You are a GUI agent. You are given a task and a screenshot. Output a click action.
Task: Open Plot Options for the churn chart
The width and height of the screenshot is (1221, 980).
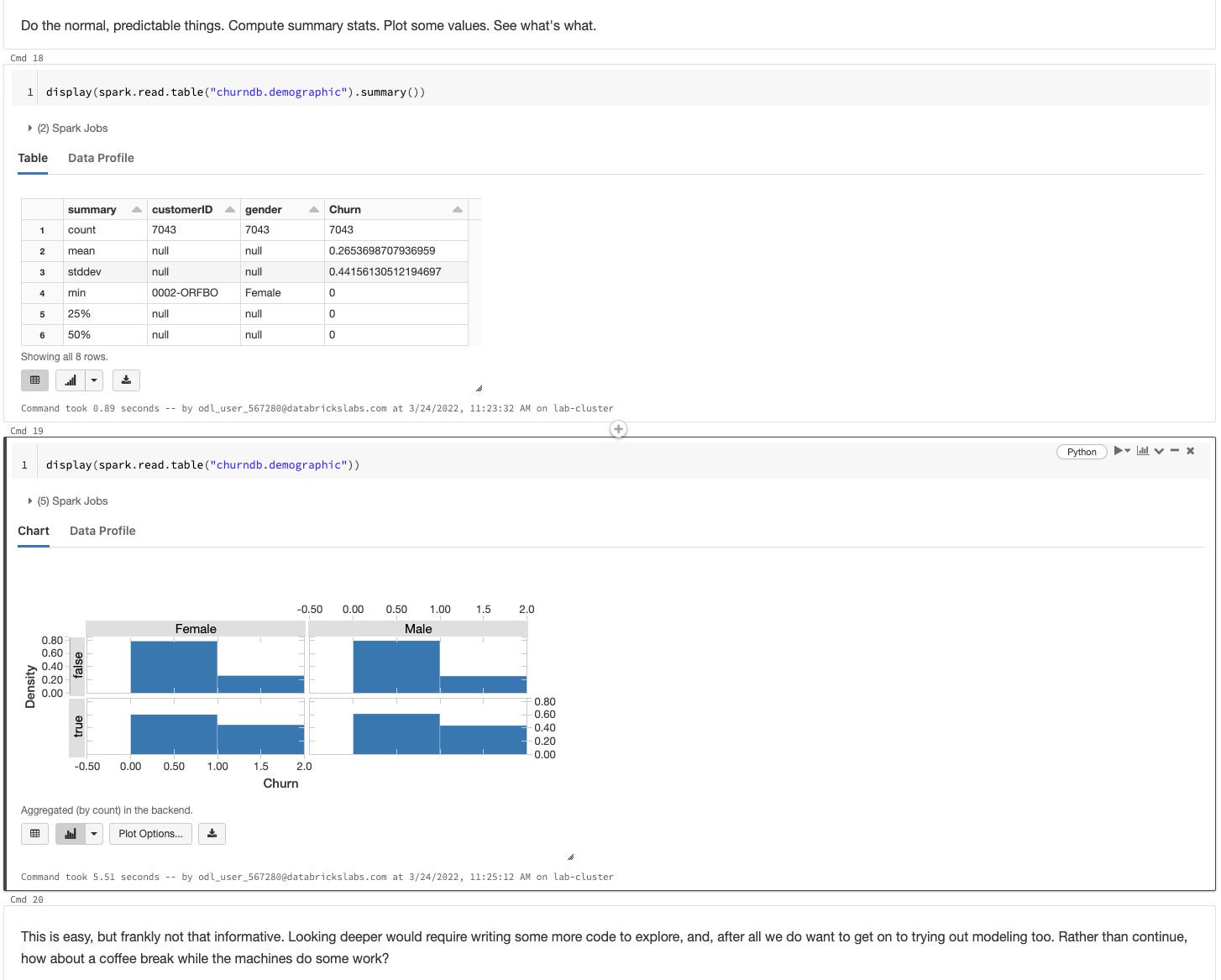150,834
